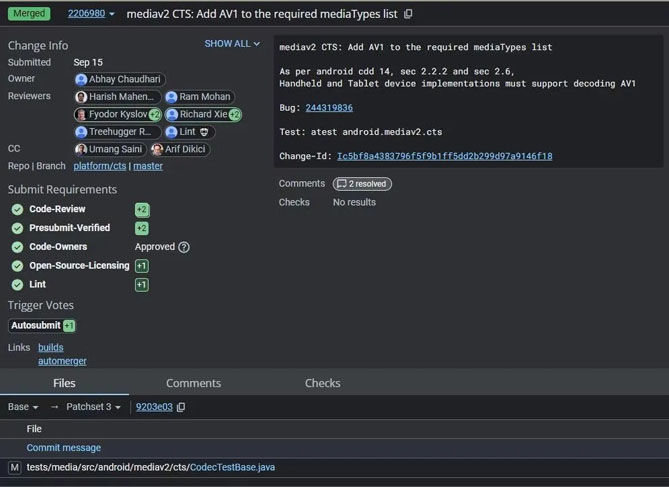
Task: Click the Code-Owners help question mark icon
Action: coord(184,247)
